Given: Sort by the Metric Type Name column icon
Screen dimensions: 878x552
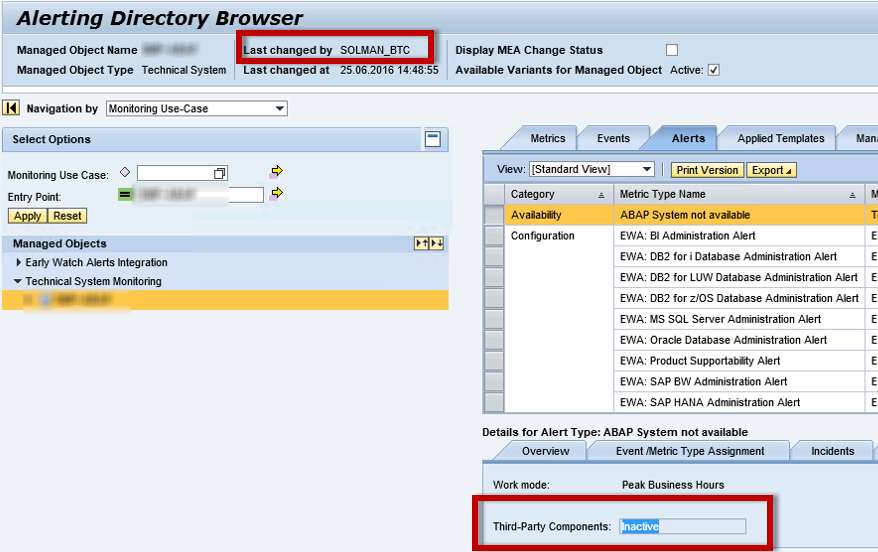Looking at the screenshot, I should (x=852, y=195).
